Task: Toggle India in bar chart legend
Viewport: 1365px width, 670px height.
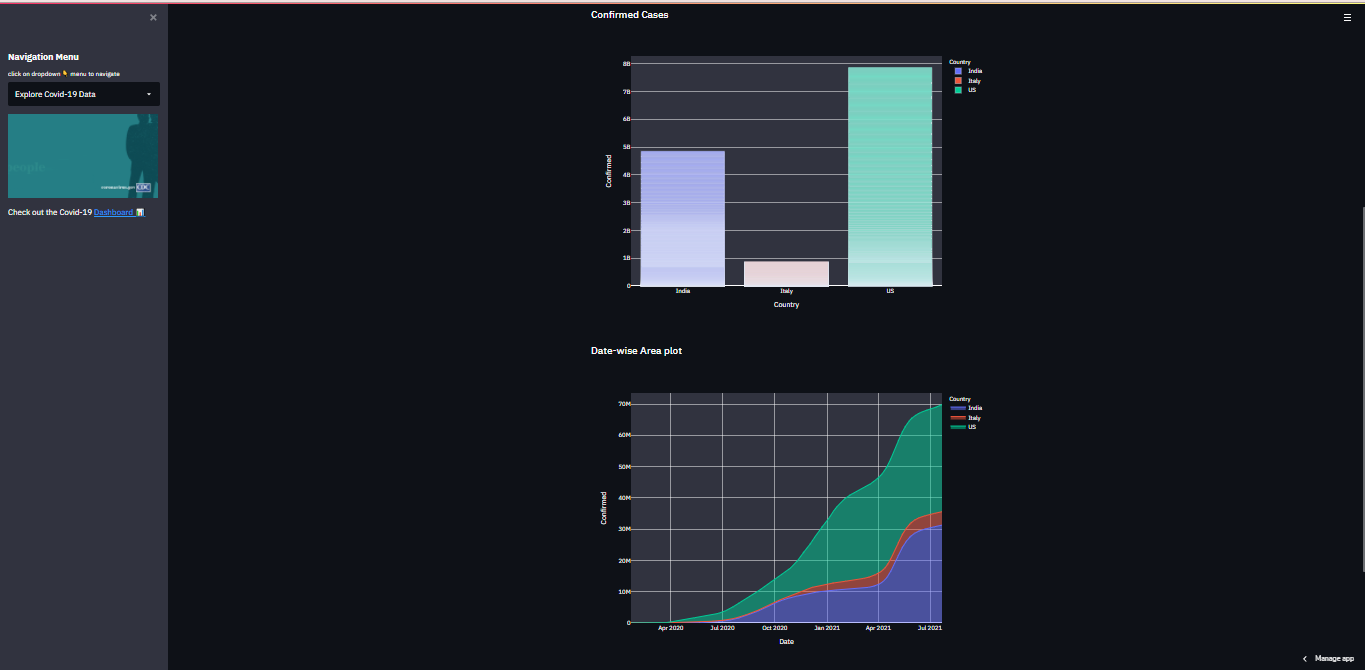Action: tap(968, 71)
